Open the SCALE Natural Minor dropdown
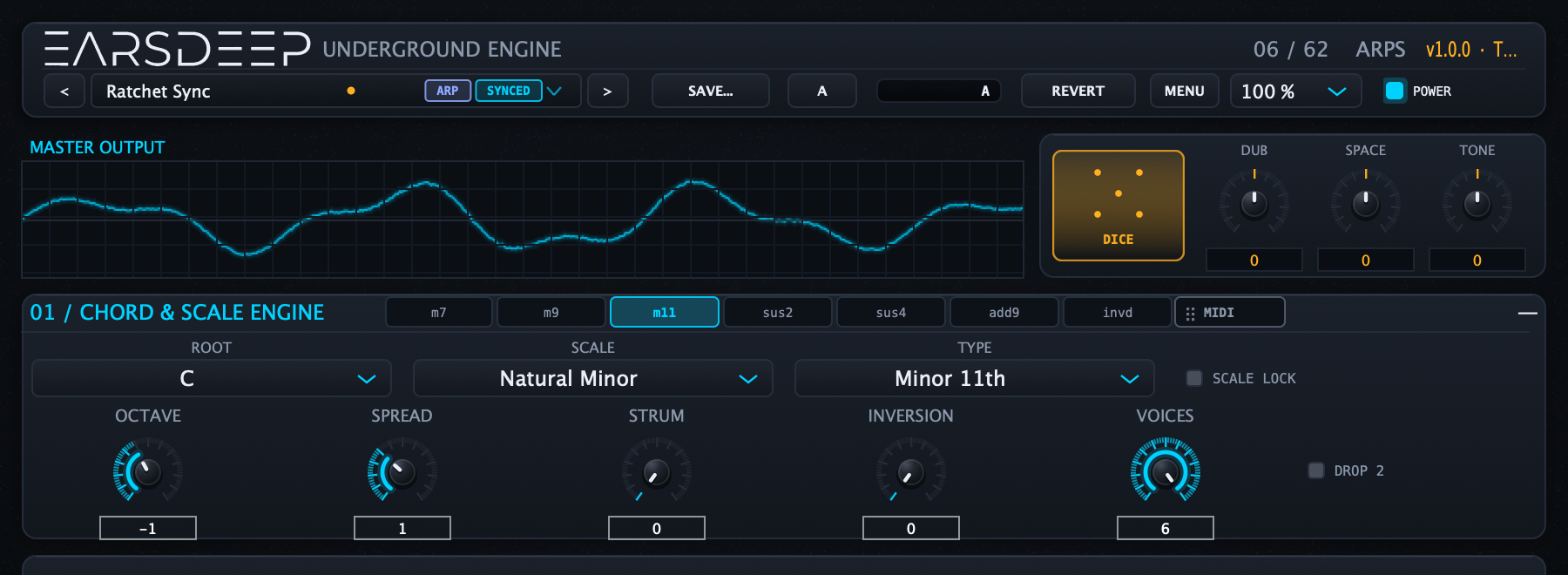This screenshot has height=575, width=1568. [x=593, y=378]
